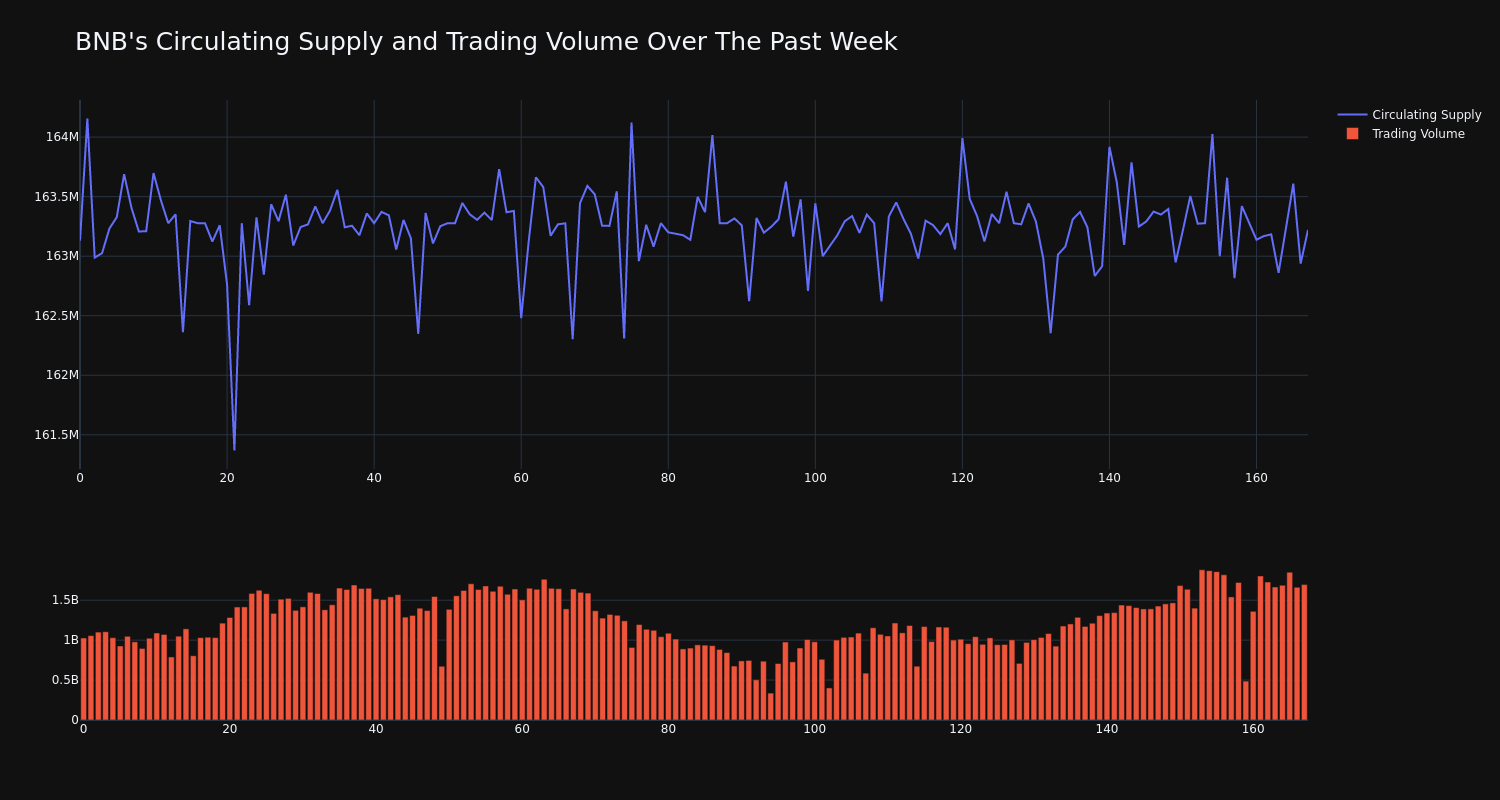Click the lowest supply dip near x=21
The image size is (1500, 800).
pyautogui.click(x=234, y=449)
